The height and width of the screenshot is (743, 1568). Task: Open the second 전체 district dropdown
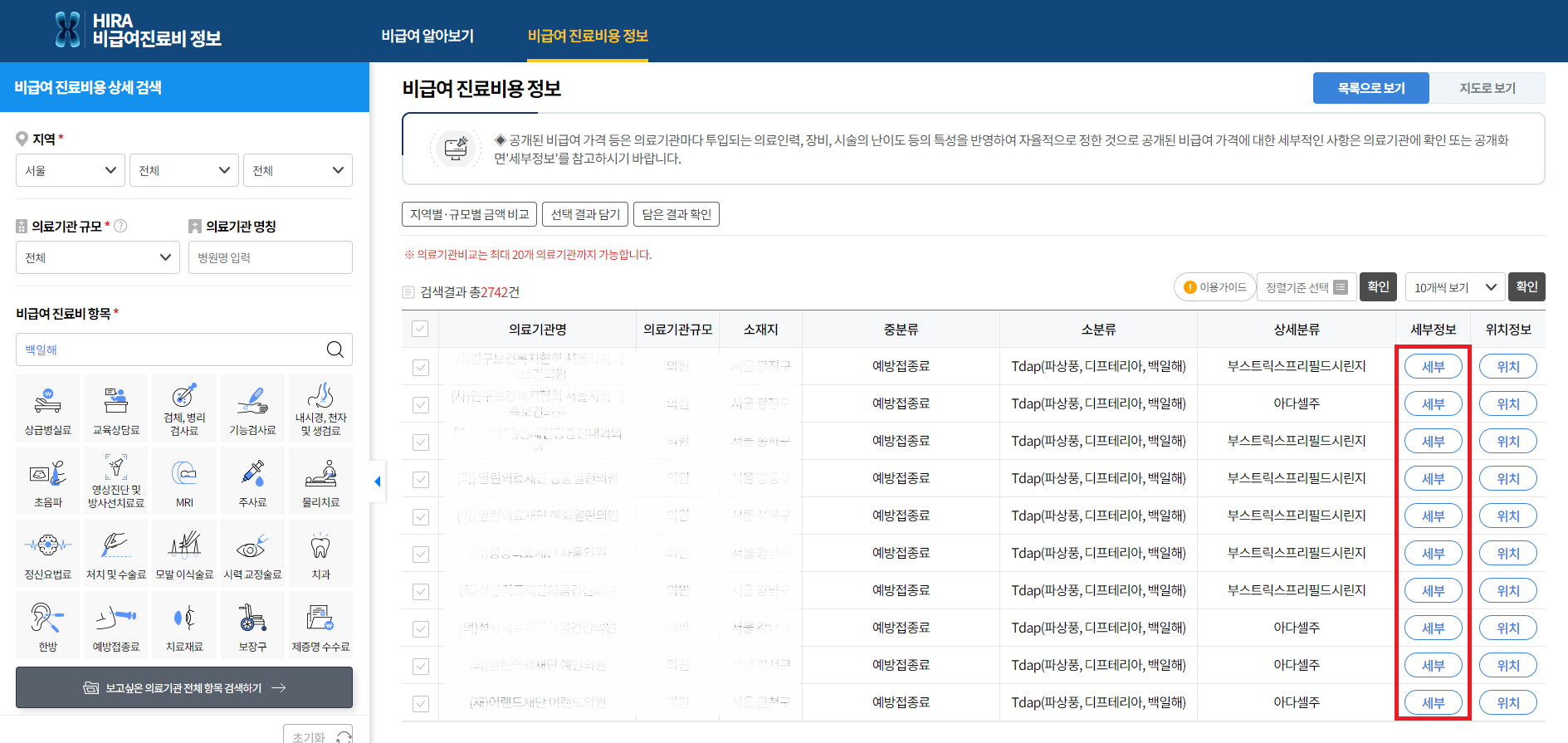[x=184, y=170]
